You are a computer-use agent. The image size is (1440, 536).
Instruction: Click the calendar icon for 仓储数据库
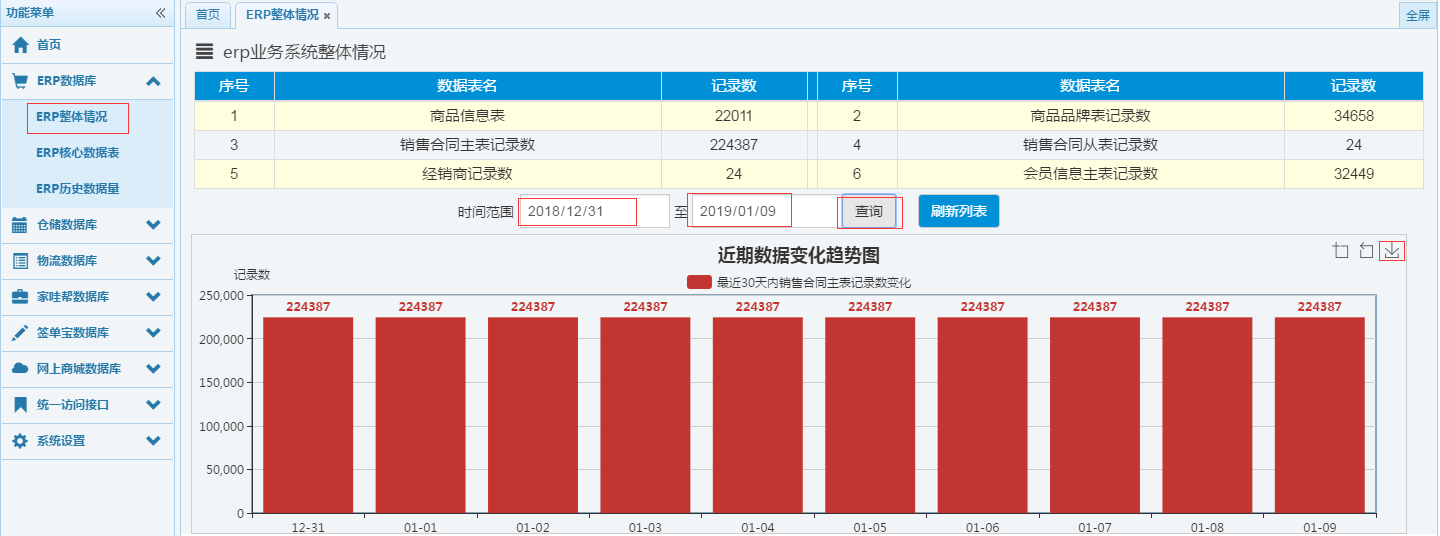coord(20,225)
